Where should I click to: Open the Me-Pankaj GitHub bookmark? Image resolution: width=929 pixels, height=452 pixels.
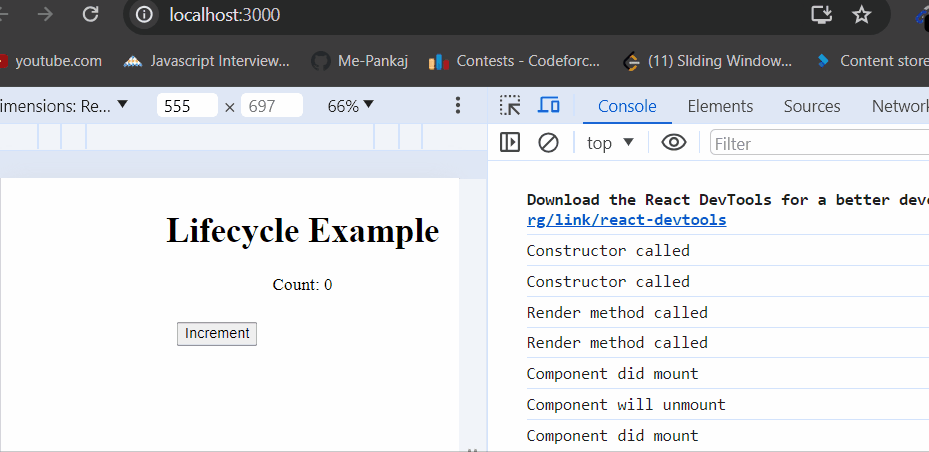click(360, 61)
